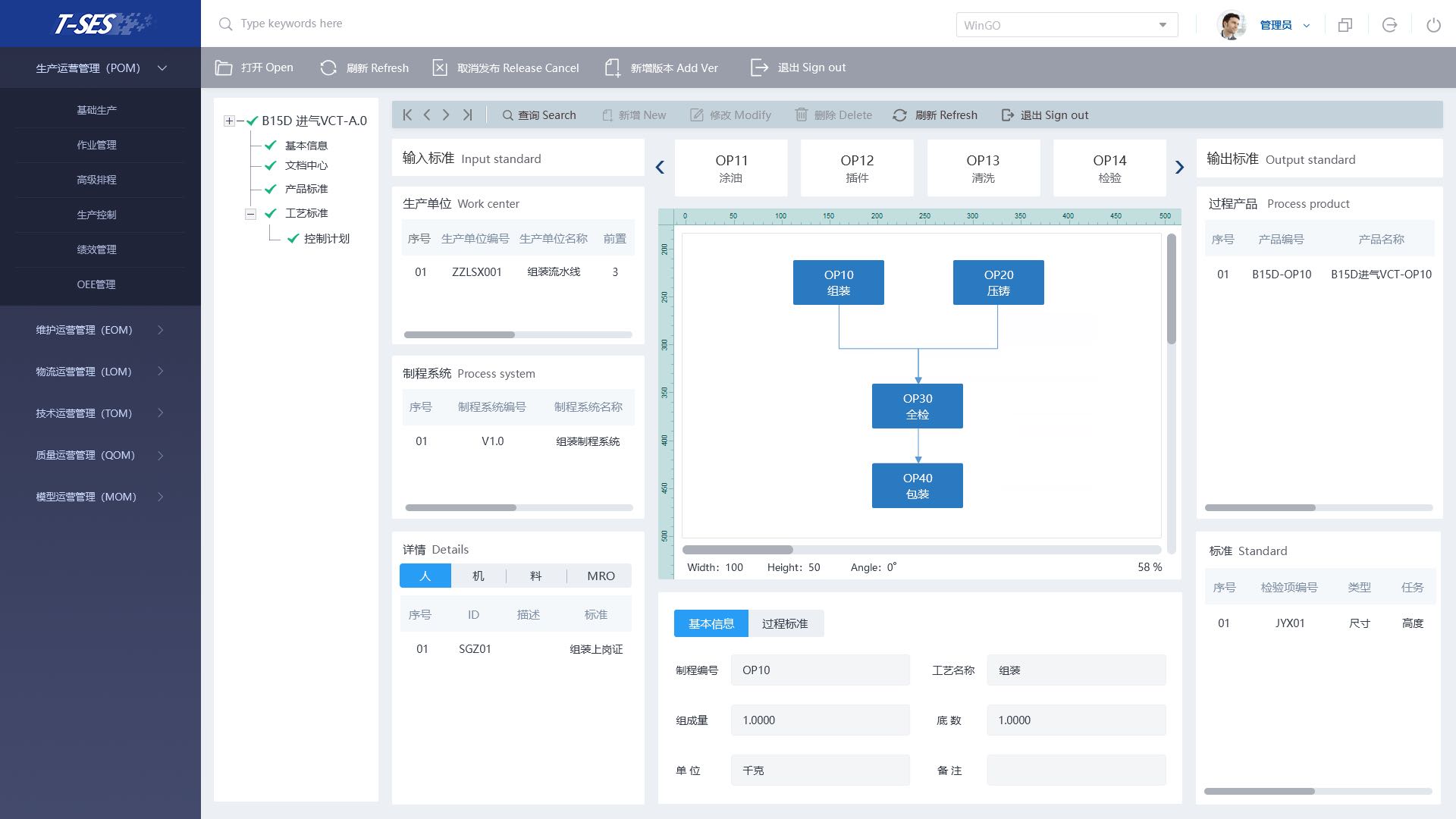Click the power icon in header
The width and height of the screenshot is (1456, 819).
(x=1433, y=25)
